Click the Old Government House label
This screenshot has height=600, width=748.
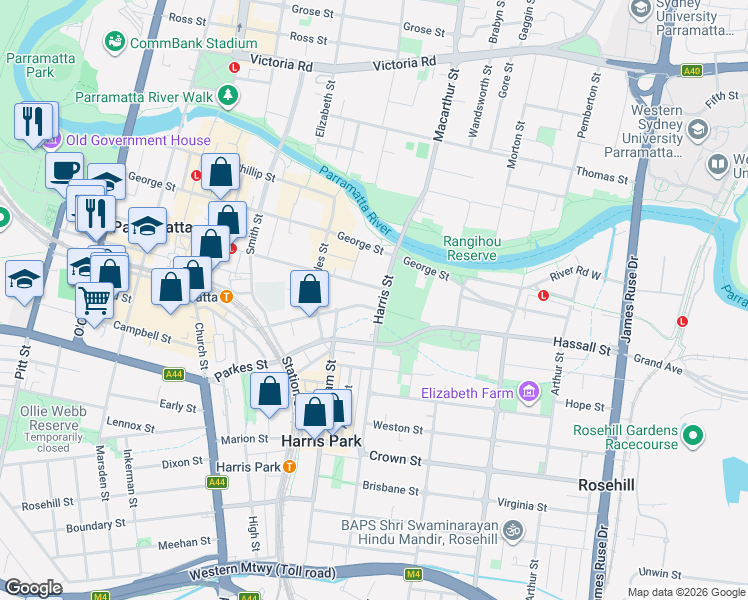tap(138, 140)
